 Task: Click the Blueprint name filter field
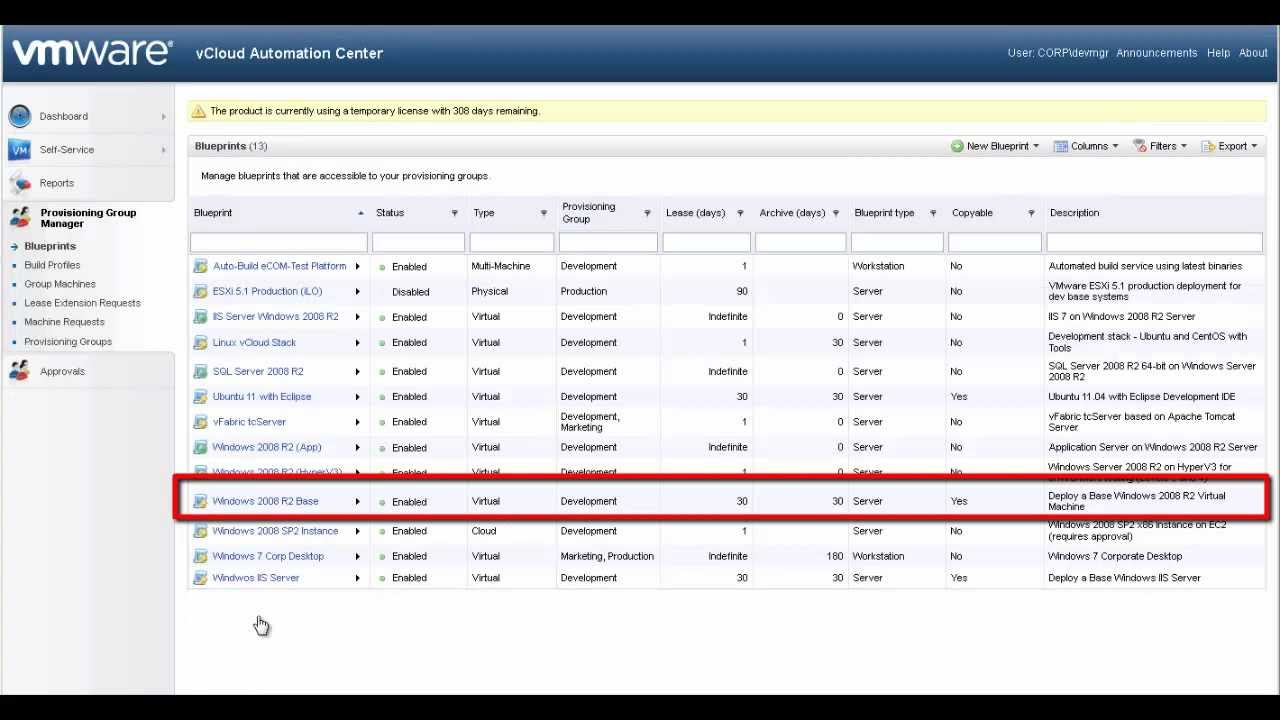click(x=279, y=243)
